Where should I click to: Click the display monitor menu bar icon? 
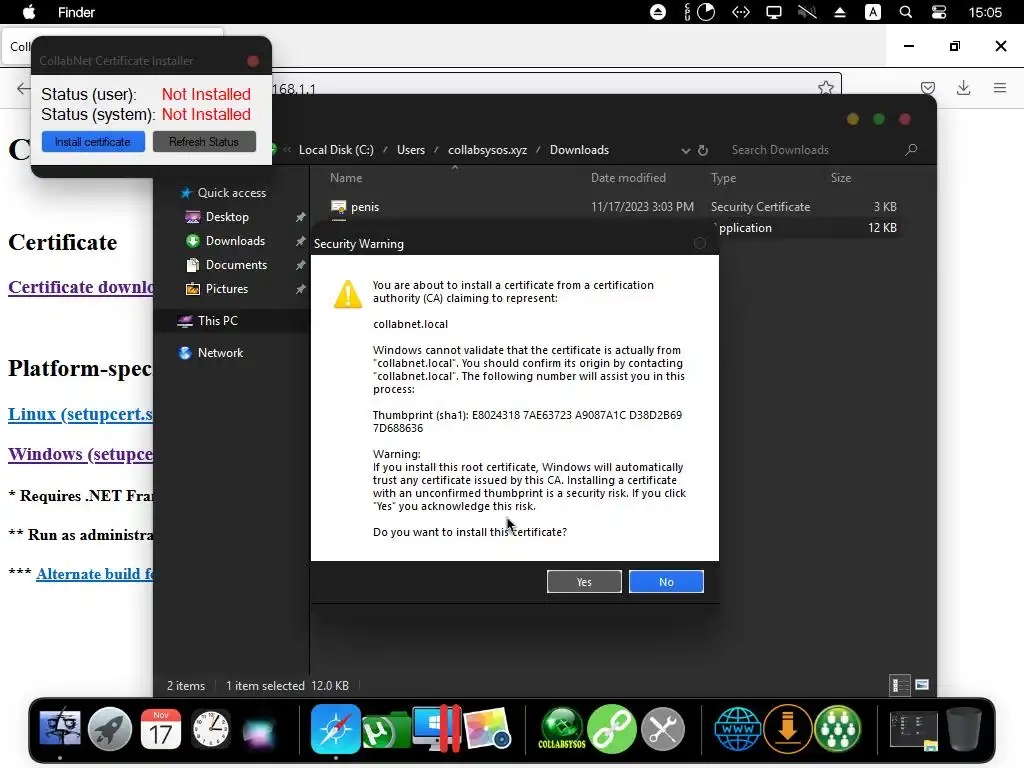(774, 12)
